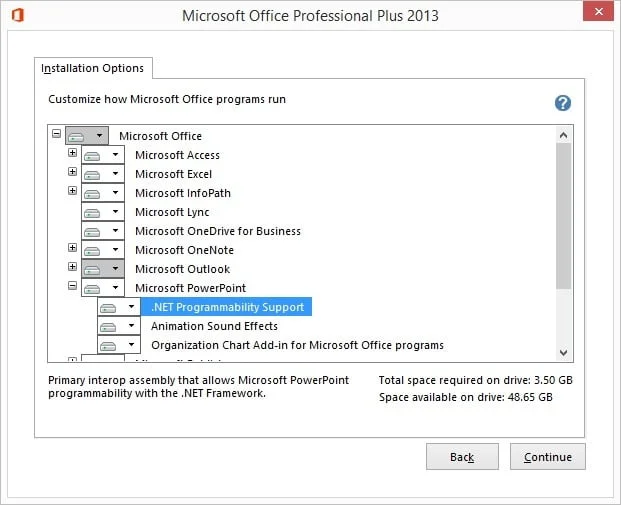The height and width of the screenshot is (505, 621).
Task: Open install dropdown for Organization Chart Add-in
Action: coord(119,345)
